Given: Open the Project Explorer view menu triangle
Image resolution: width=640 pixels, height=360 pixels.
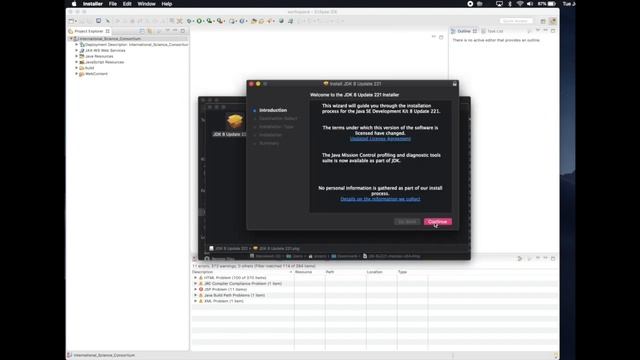Looking at the screenshot, I should [x=167, y=31].
